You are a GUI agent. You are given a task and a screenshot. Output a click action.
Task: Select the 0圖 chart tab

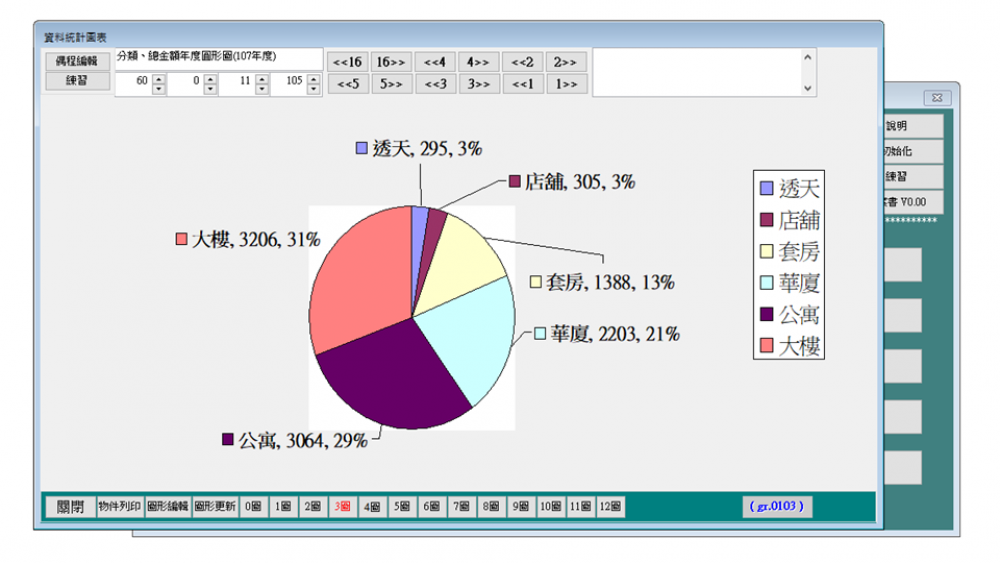[252, 507]
